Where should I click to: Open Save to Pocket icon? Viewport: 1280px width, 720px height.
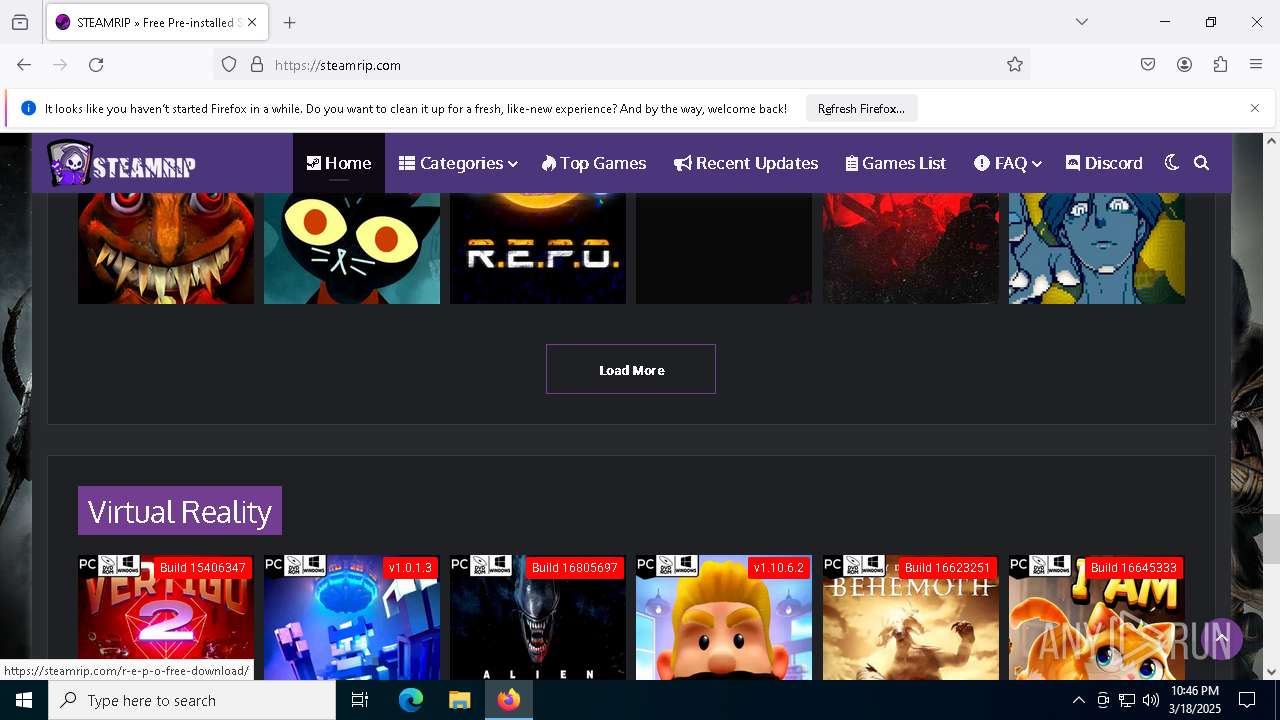click(x=1148, y=65)
